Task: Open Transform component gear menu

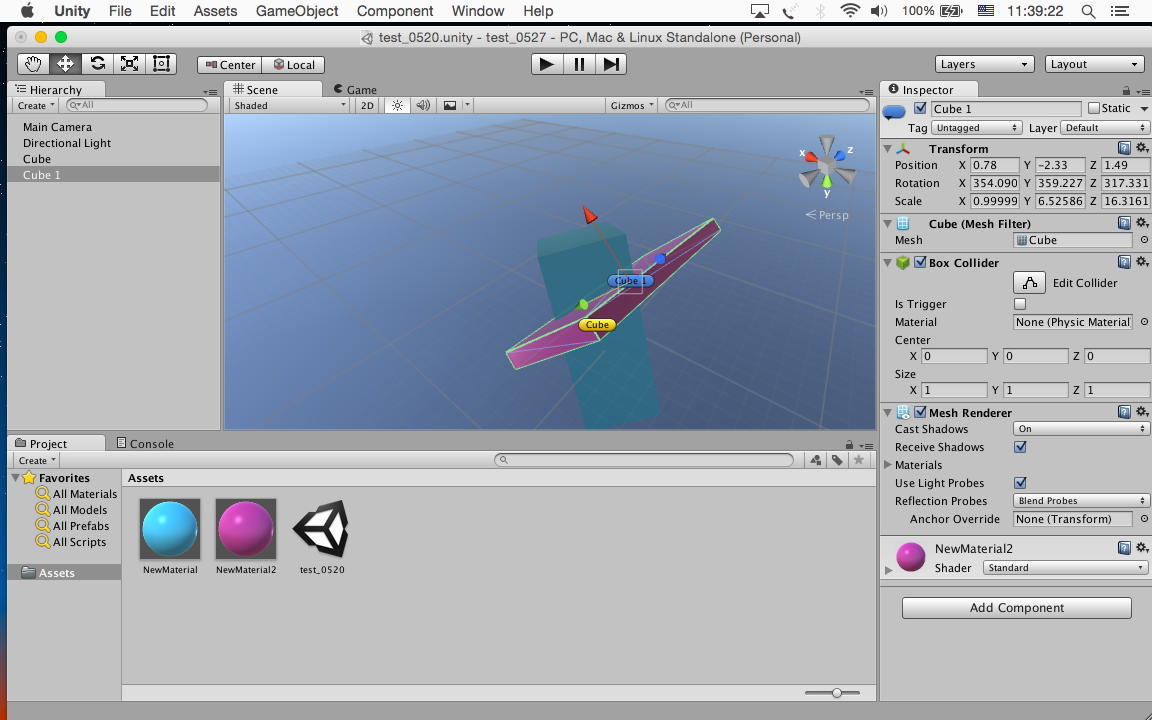Action: pos(1142,148)
